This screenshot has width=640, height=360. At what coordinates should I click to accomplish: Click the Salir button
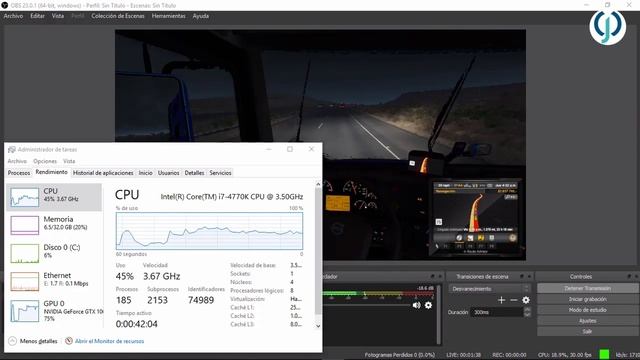coord(587,331)
